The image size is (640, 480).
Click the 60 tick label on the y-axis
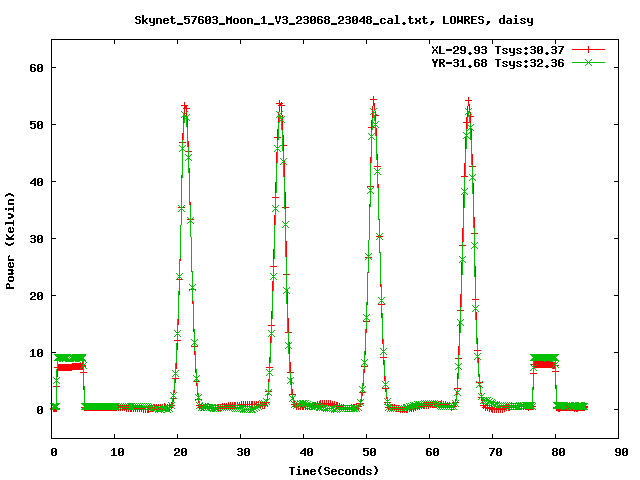36,68
